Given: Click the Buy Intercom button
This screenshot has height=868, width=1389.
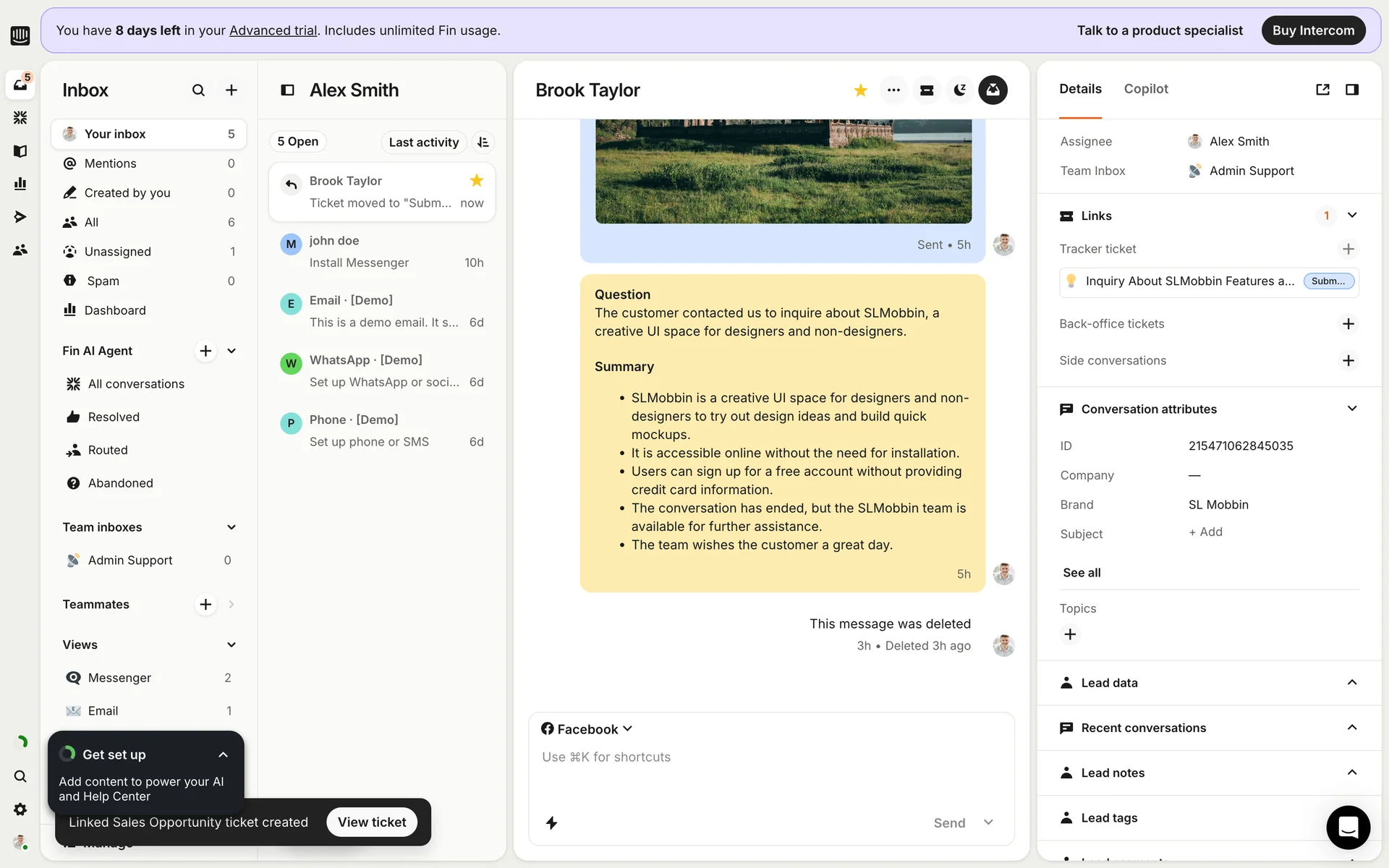Looking at the screenshot, I should point(1313,30).
